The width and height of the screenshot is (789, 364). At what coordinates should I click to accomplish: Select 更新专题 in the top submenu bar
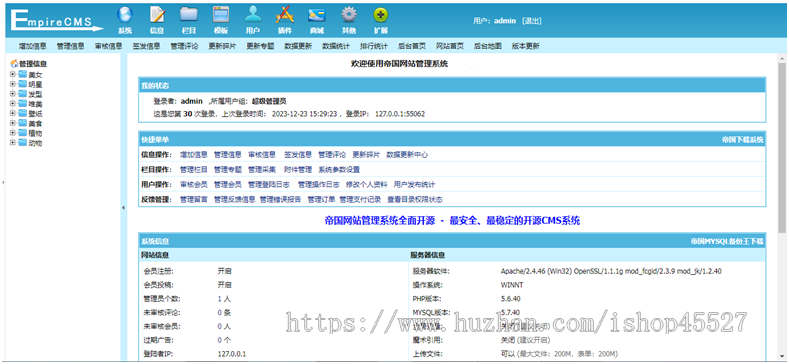point(260,46)
